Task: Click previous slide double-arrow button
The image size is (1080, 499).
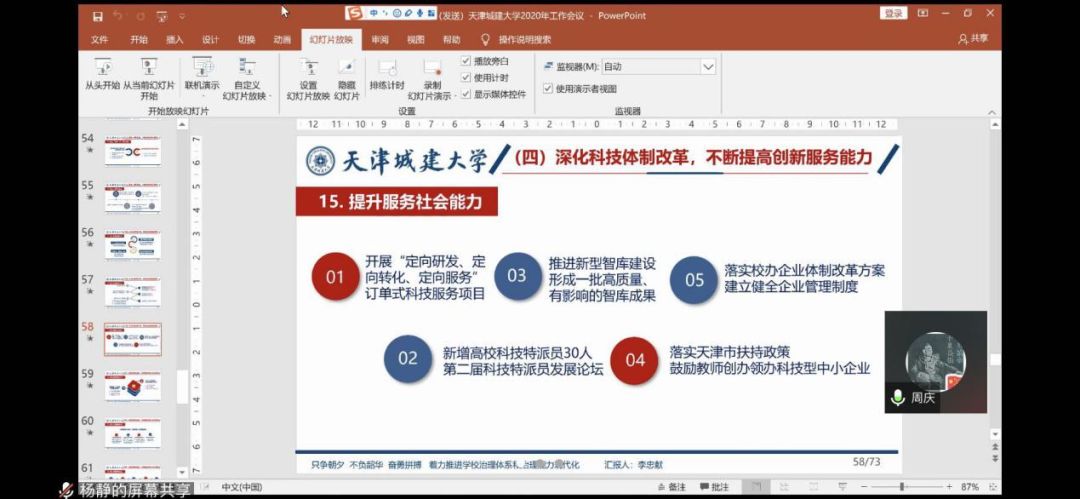Action: coord(995,447)
